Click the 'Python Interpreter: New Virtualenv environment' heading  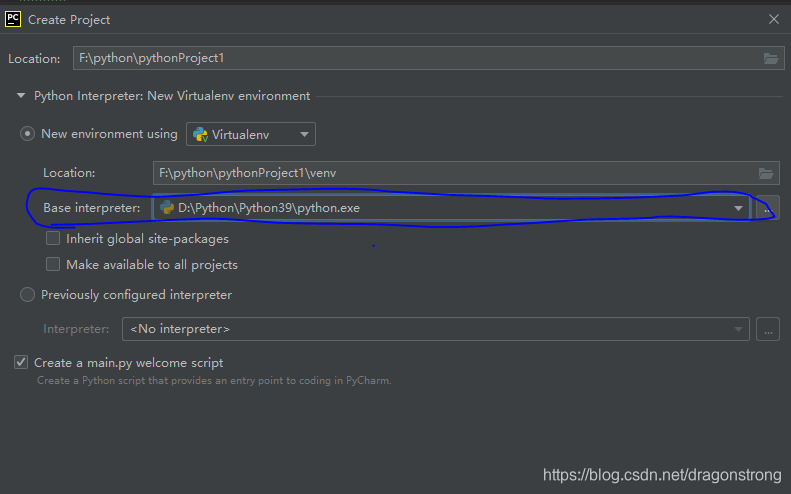[172, 96]
